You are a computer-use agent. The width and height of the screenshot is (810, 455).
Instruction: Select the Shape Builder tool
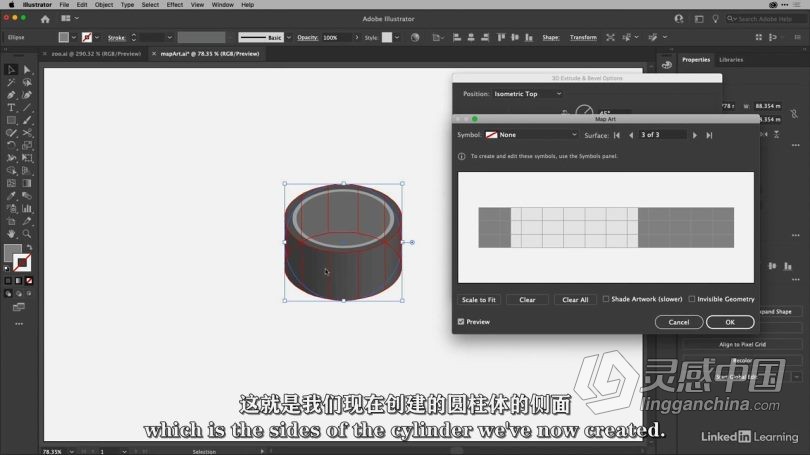[x=11, y=170]
